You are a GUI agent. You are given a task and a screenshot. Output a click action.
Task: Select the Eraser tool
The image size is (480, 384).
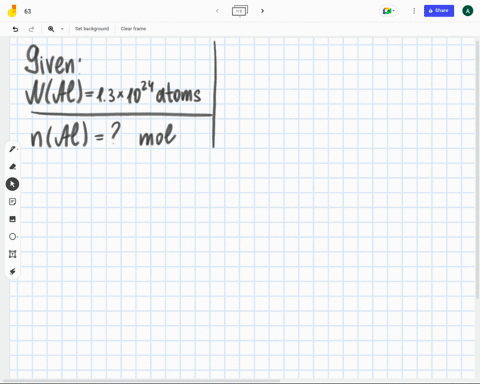13,167
